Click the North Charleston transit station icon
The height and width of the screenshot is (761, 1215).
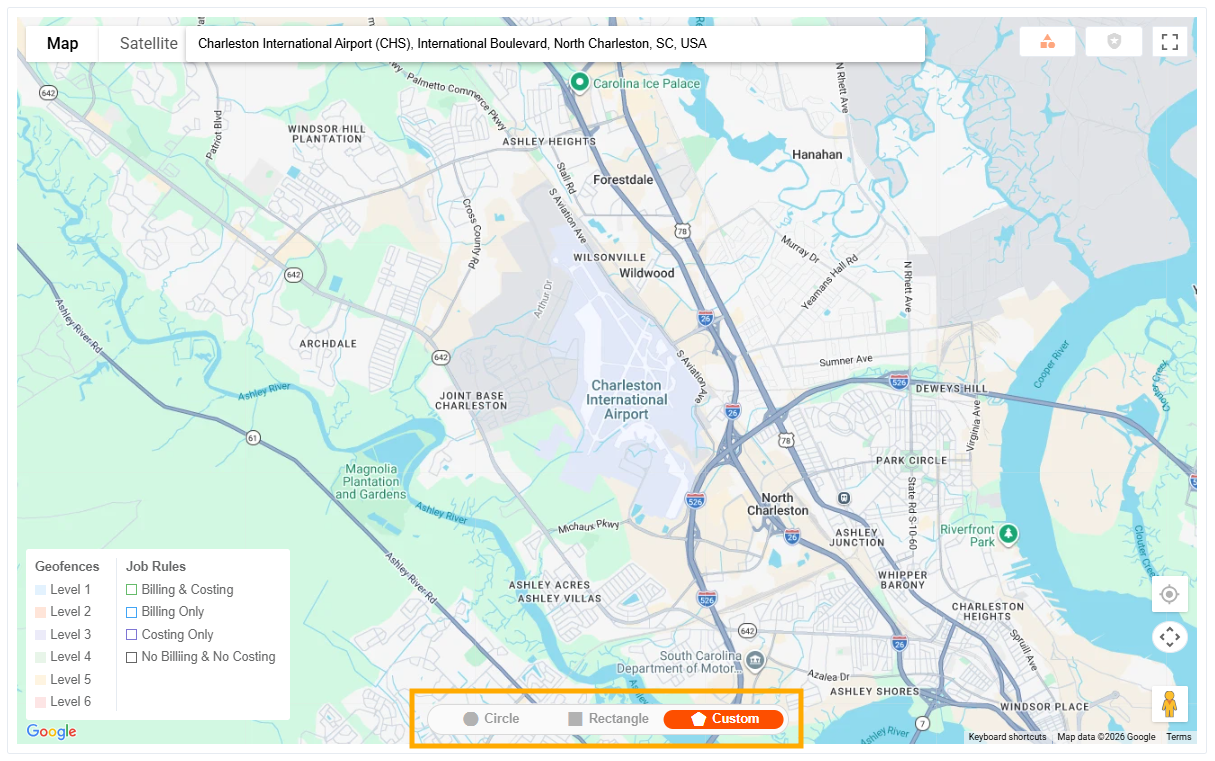point(844,497)
